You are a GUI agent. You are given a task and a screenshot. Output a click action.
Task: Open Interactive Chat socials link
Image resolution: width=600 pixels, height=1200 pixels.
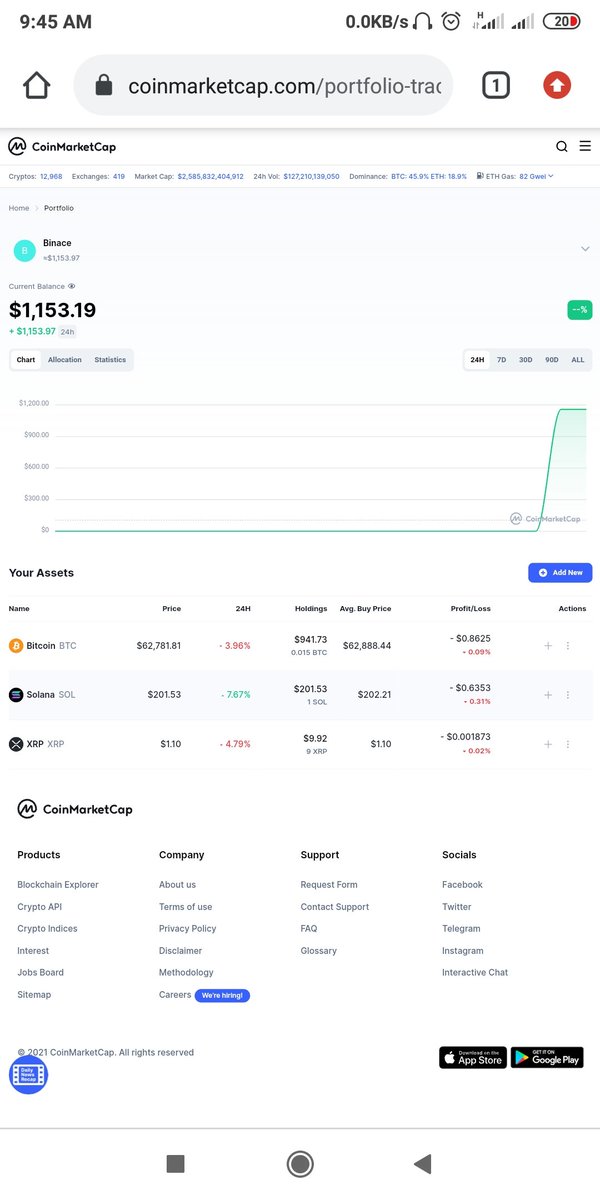475,973
